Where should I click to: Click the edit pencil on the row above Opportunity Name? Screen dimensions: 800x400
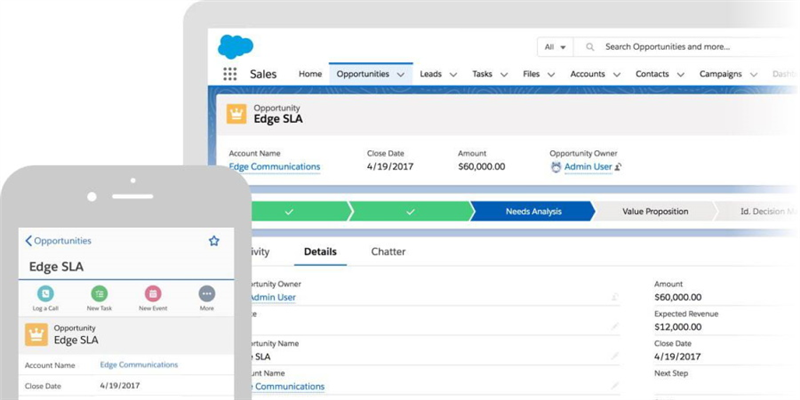[x=615, y=326]
